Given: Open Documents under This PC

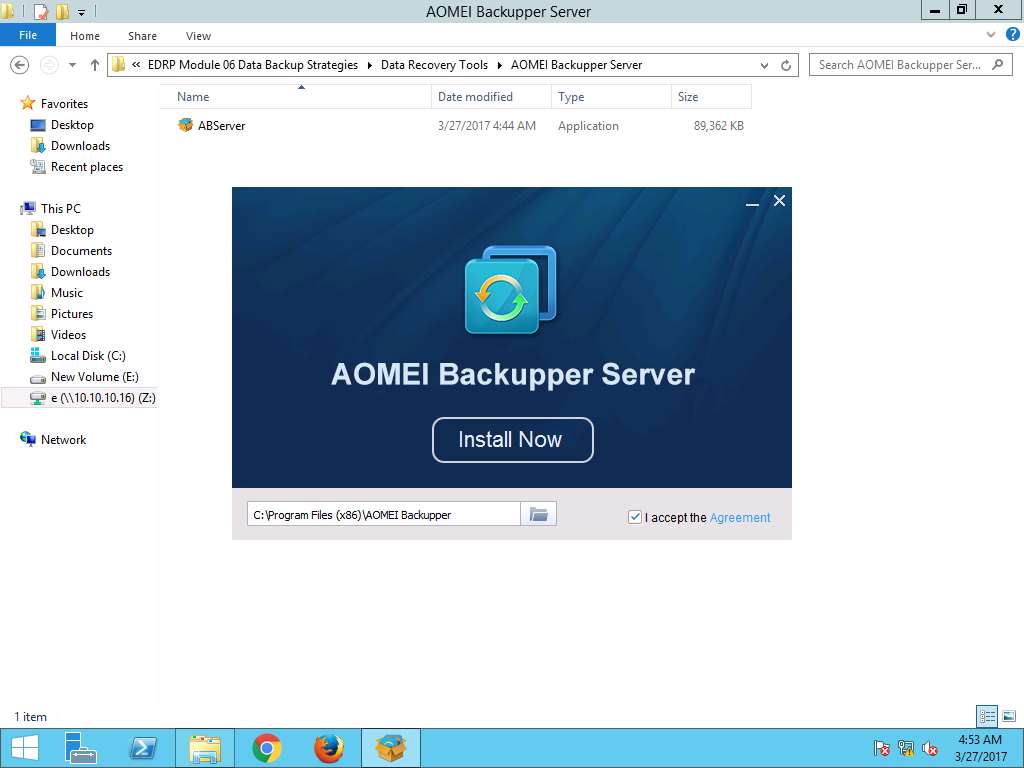Looking at the screenshot, I should click(81, 251).
